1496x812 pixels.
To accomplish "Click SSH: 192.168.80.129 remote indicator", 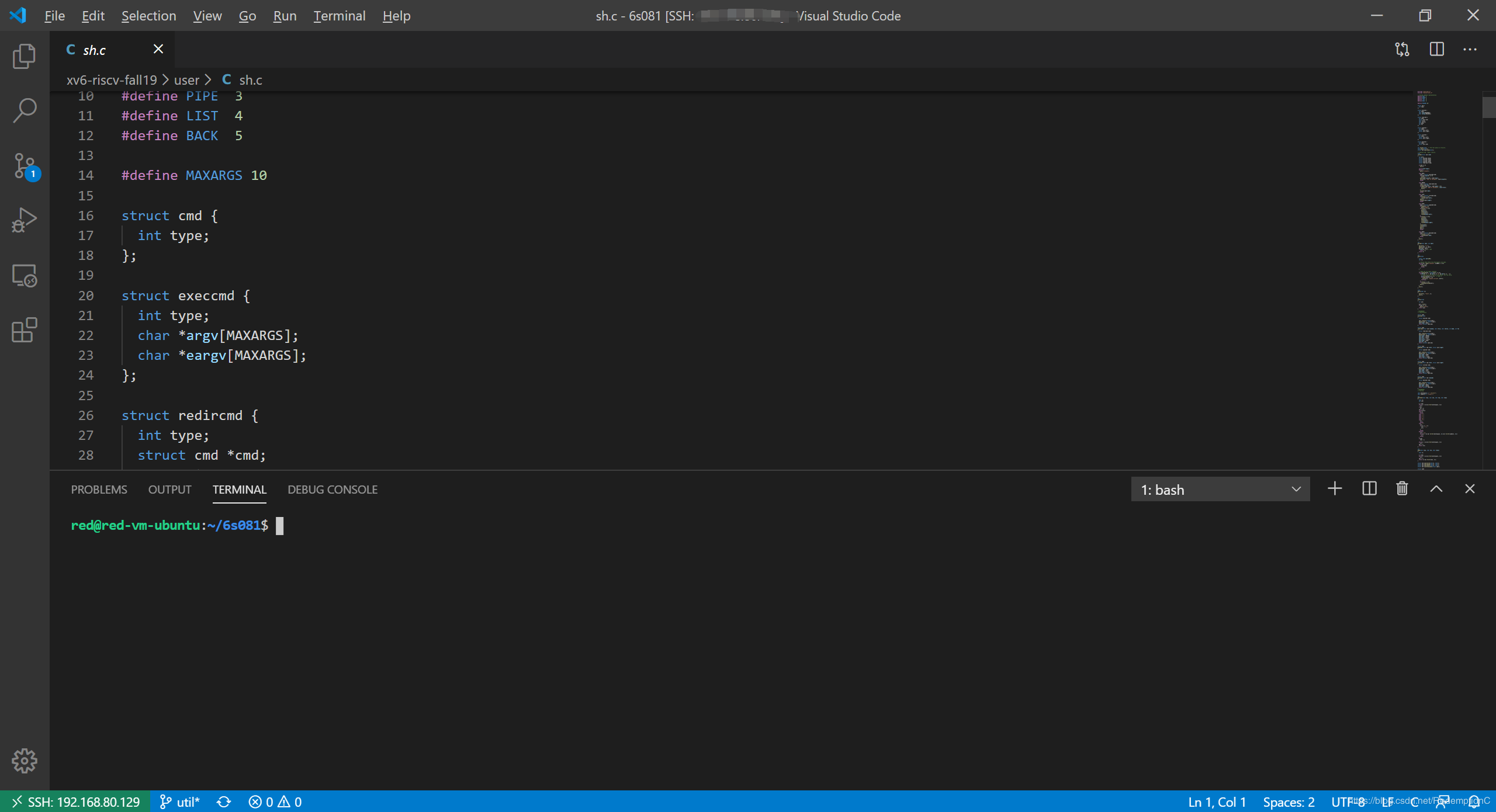I will pyautogui.click(x=76, y=802).
